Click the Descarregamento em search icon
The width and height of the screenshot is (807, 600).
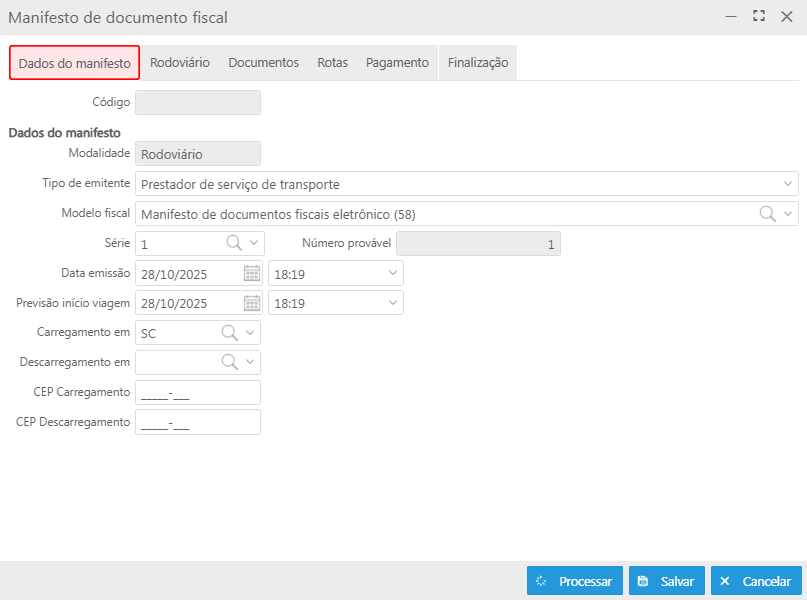coord(229,362)
